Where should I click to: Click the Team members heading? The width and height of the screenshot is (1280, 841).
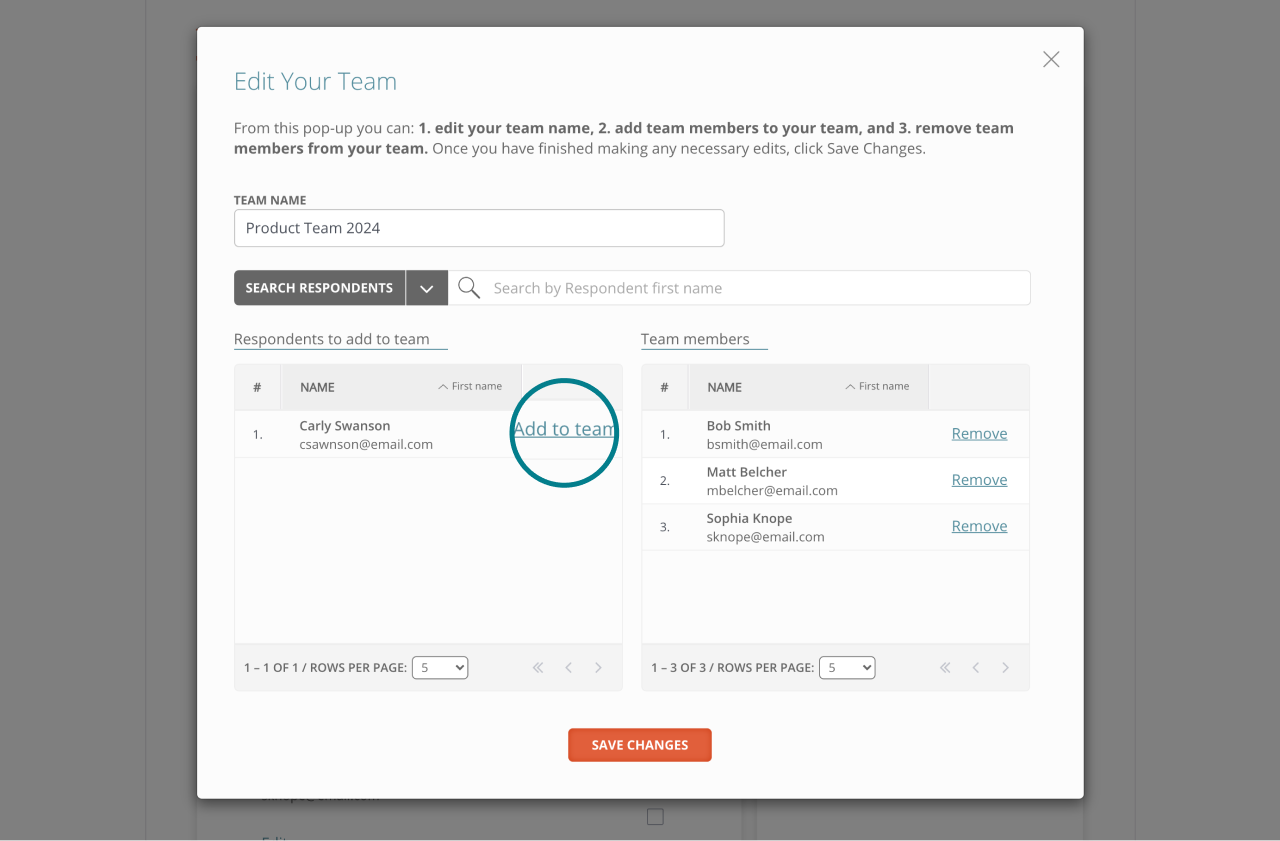695,339
